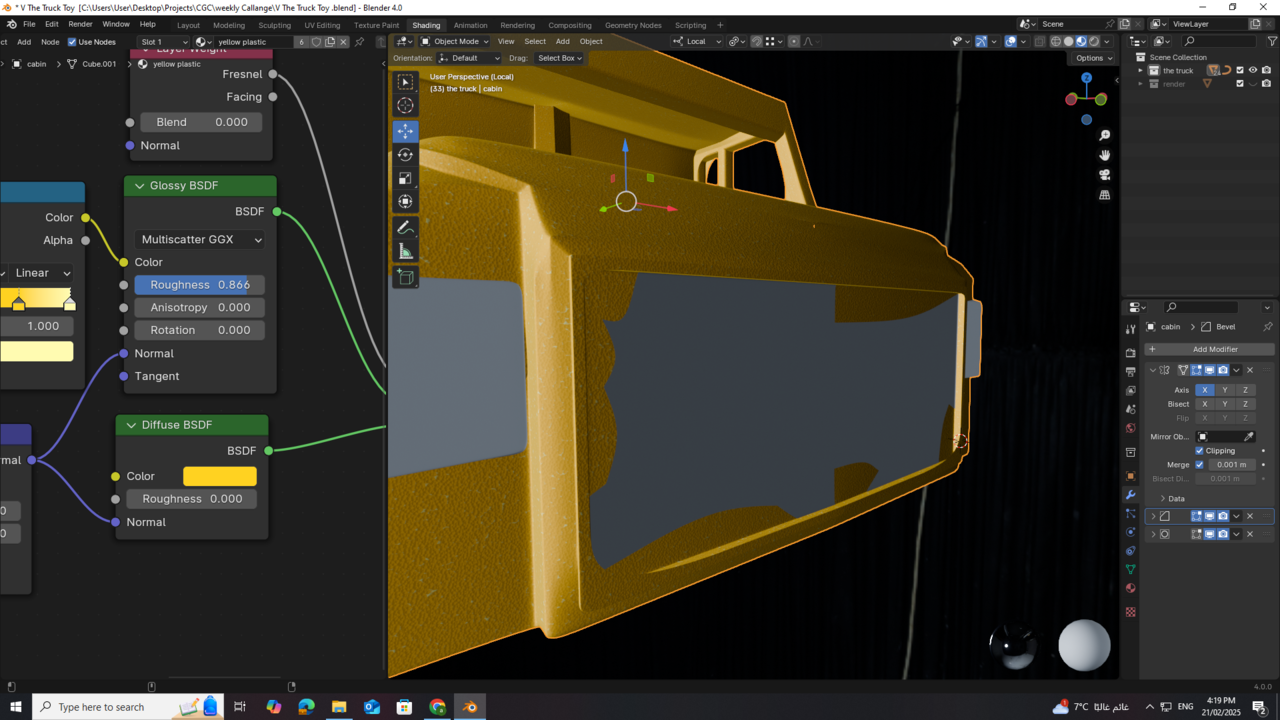
Task: Open the Material properties tab
Action: click(x=1131, y=588)
